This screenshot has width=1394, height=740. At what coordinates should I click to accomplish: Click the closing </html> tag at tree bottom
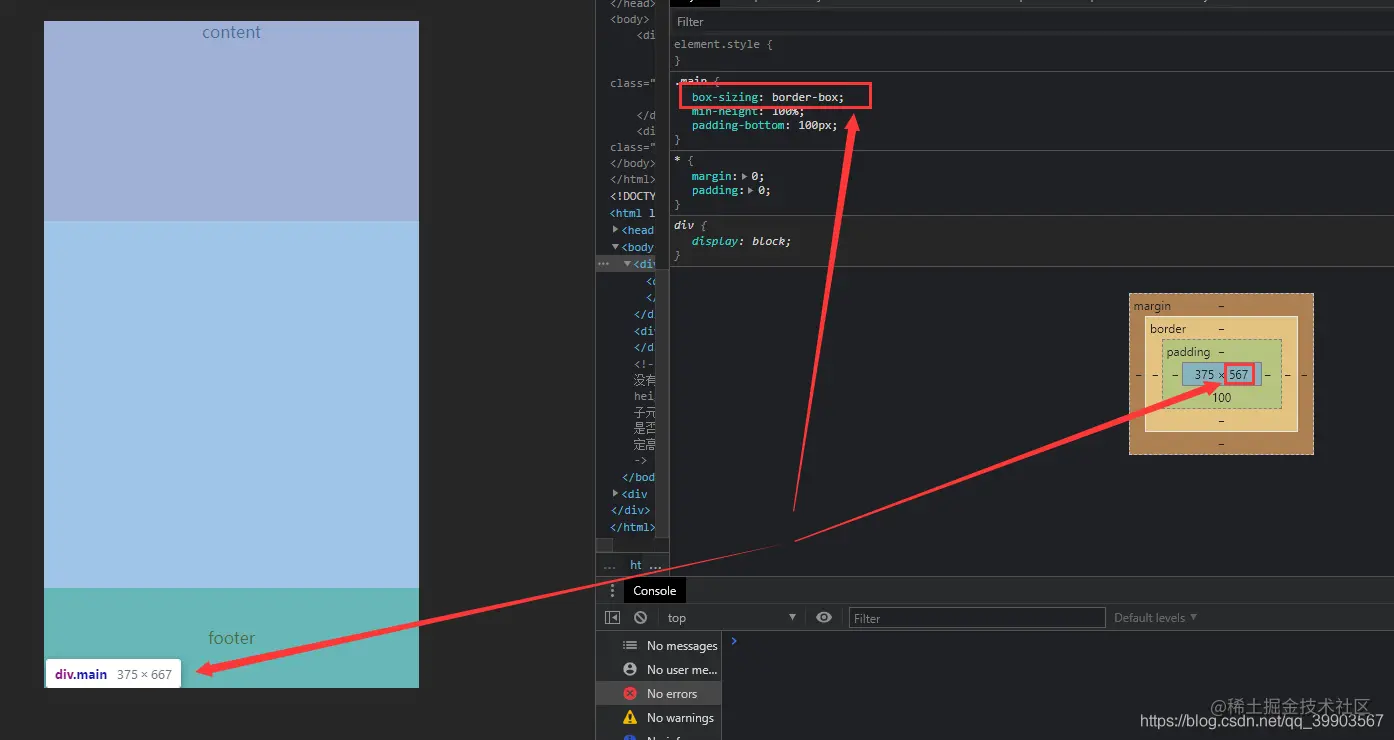tap(632, 528)
